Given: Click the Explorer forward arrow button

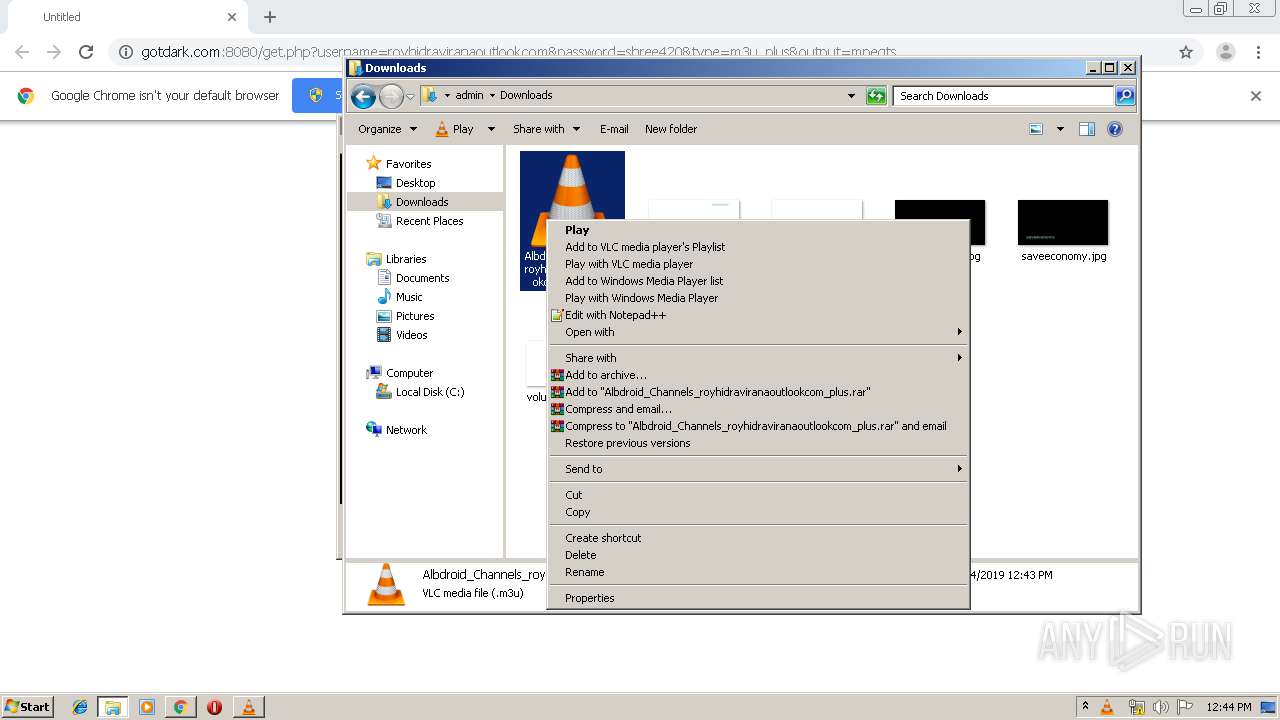Looking at the screenshot, I should click(391, 96).
